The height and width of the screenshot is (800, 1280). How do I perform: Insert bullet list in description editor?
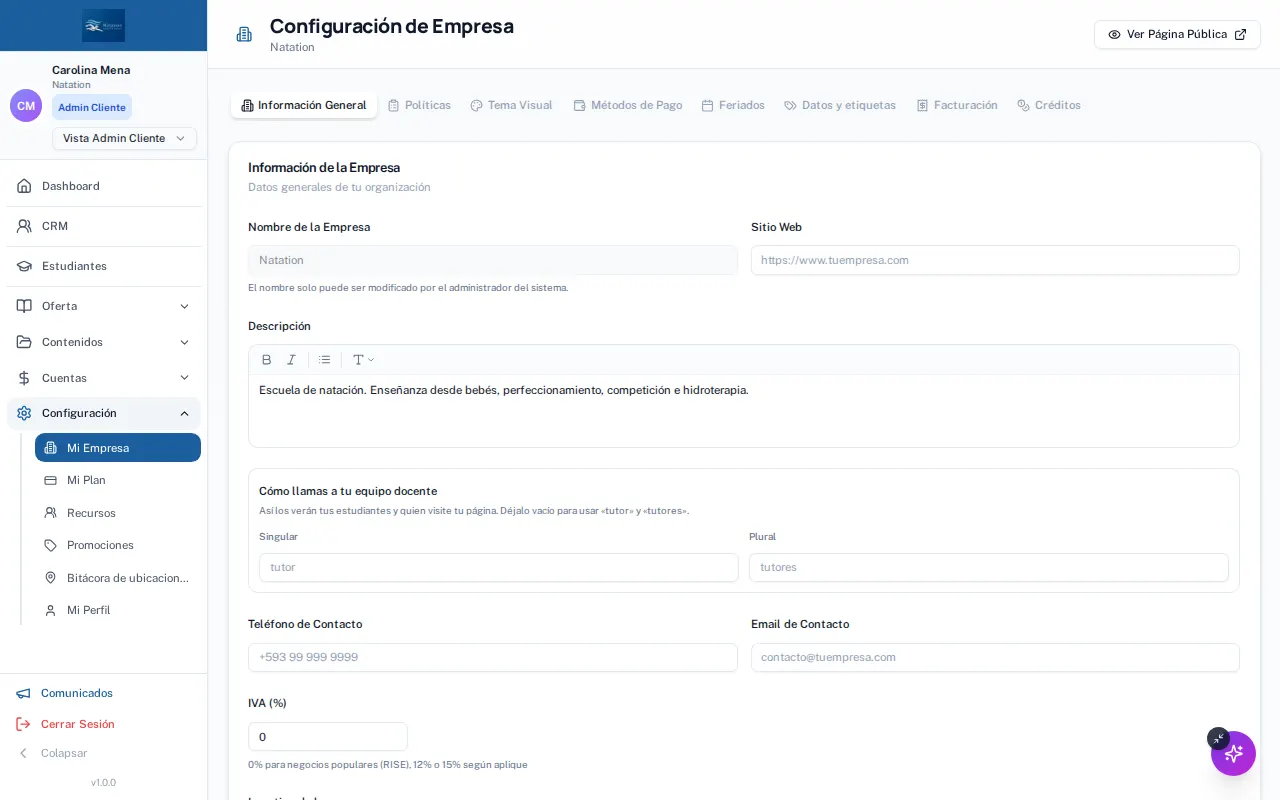point(324,360)
